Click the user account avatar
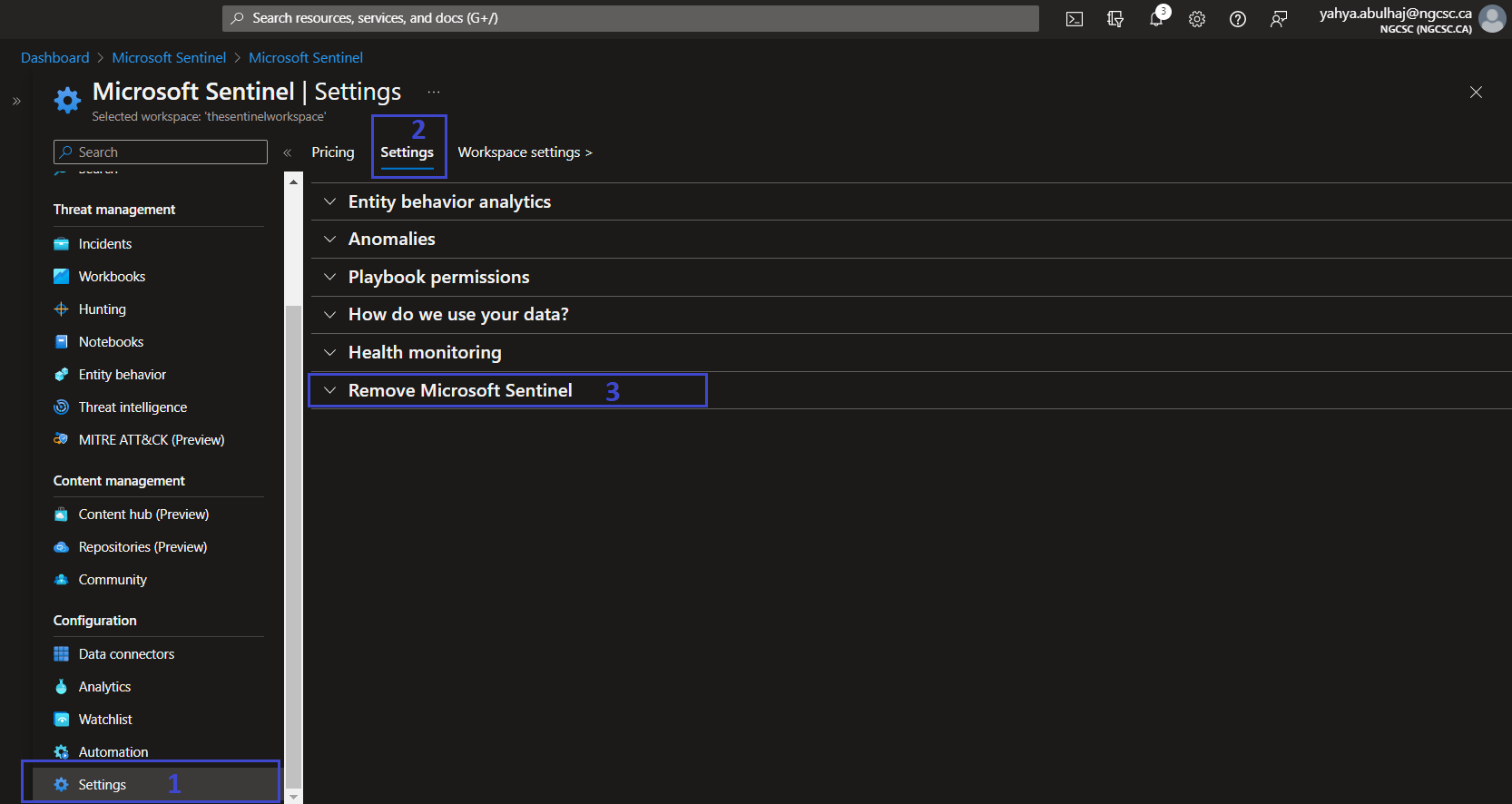This screenshot has width=1512, height=804. pyautogui.click(x=1492, y=18)
